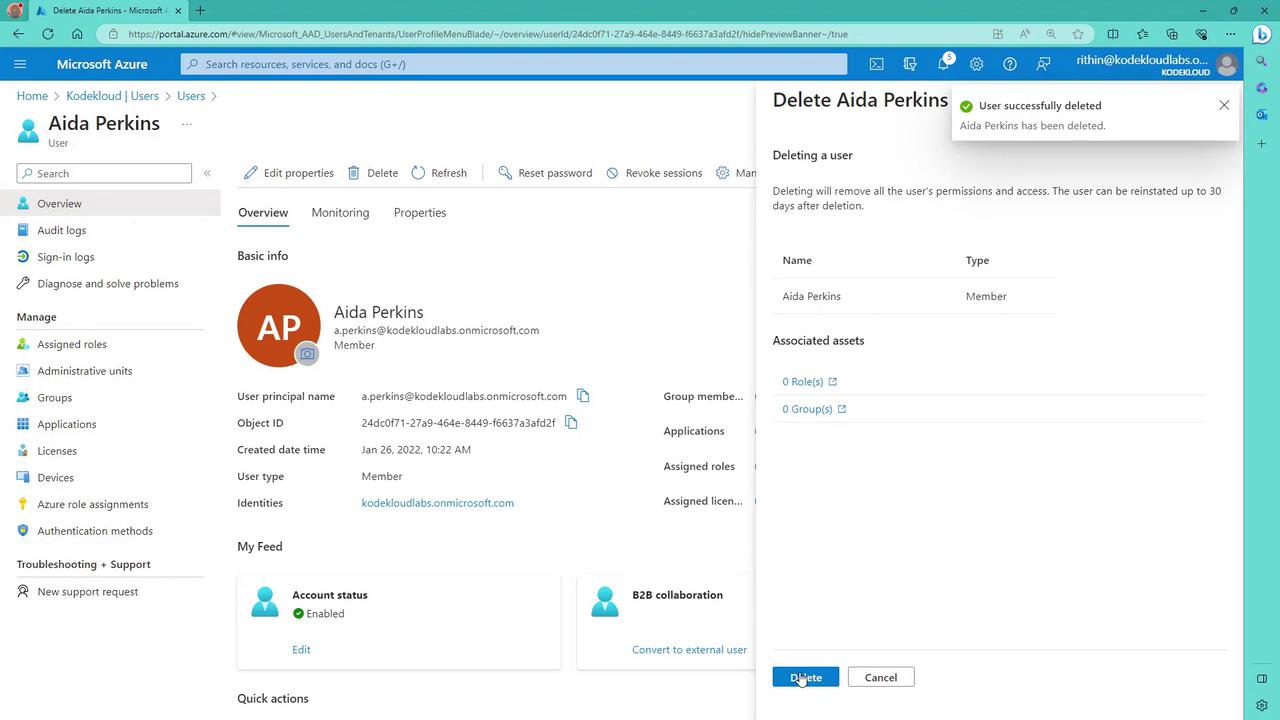Viewport: 1280px width, 720px height.
Task: Click Edit under Account status
Action: click(x=301, y=649)
